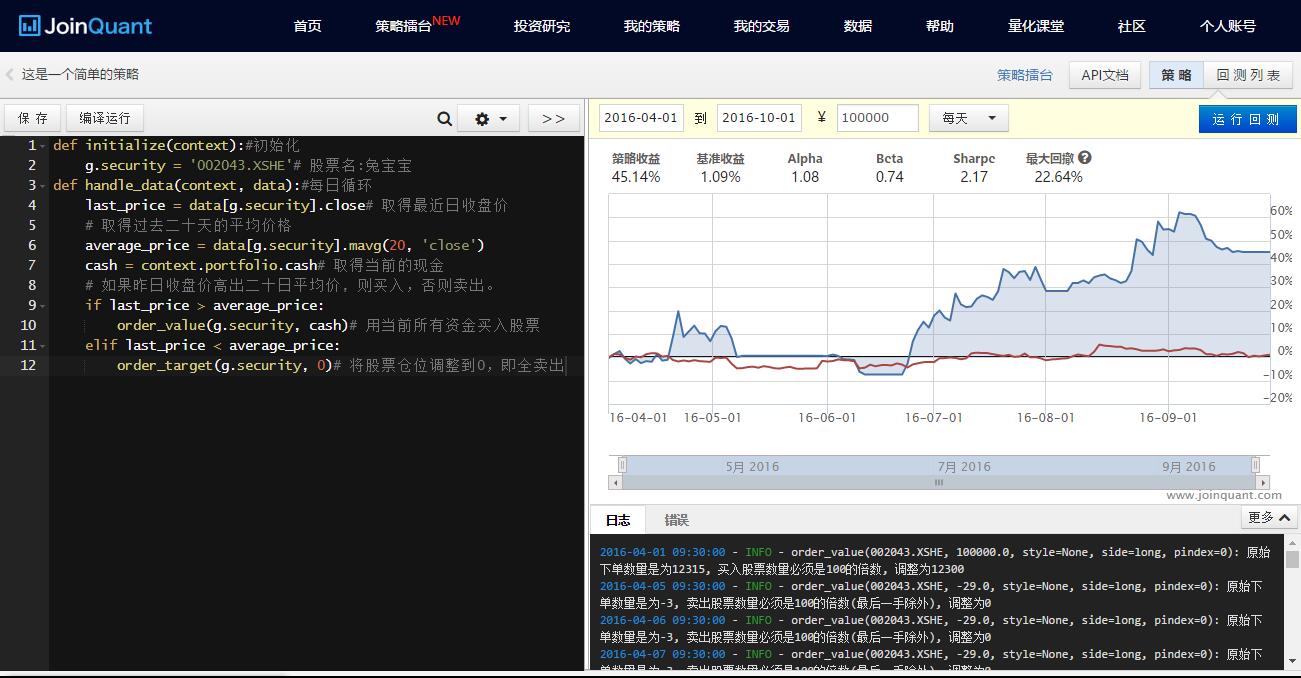Click the 运行回测 button

[1246, 119]
